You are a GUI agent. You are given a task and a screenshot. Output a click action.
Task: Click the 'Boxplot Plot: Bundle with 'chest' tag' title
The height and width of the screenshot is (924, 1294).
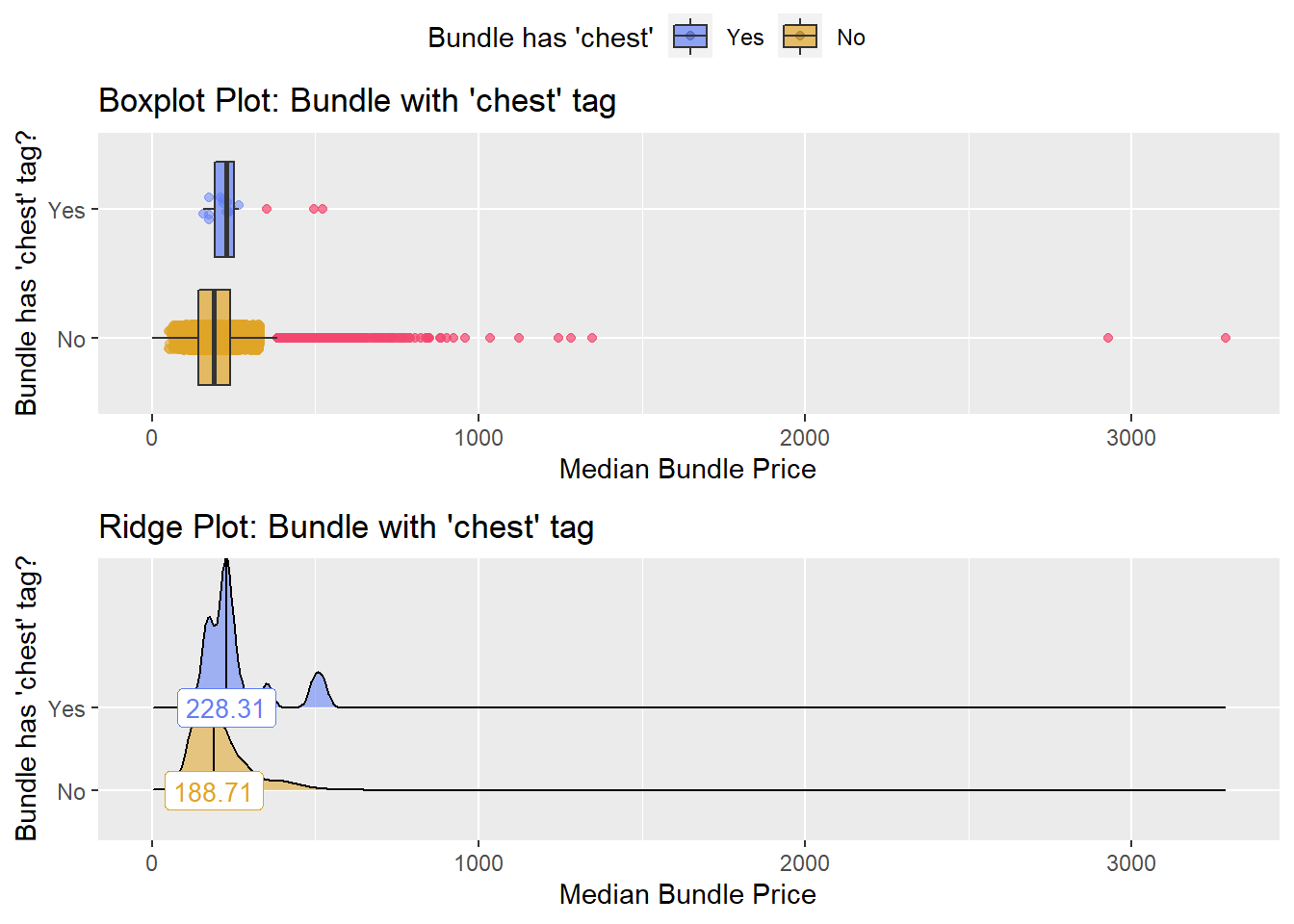pos(357,101)
